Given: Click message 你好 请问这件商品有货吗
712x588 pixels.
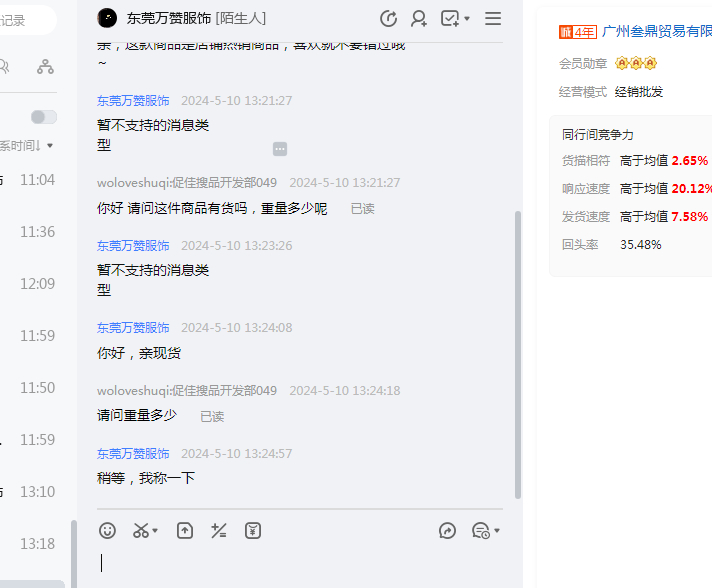Looking at the screenshot, I should (x=212, y=208).
